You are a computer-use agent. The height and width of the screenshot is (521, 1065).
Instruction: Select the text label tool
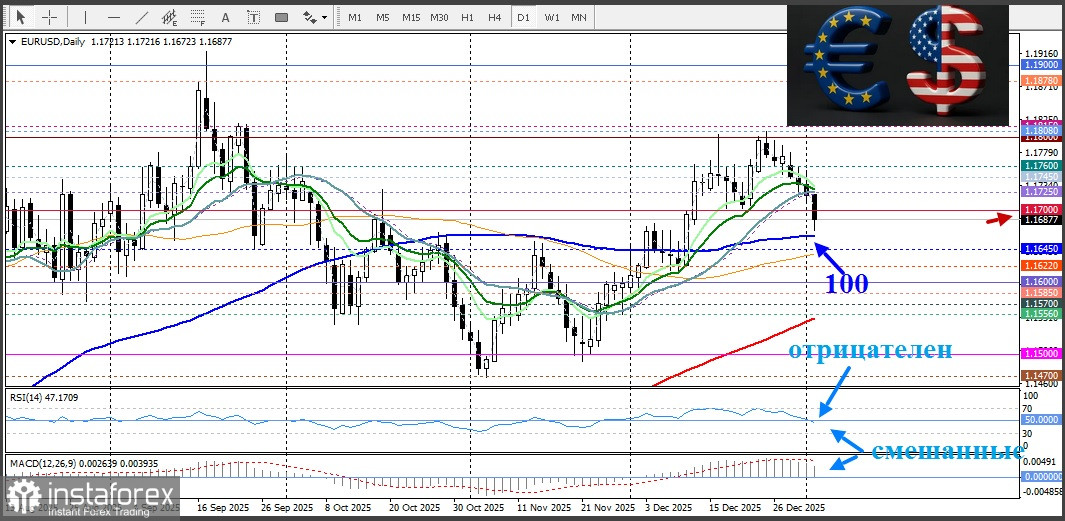point(253,17)
